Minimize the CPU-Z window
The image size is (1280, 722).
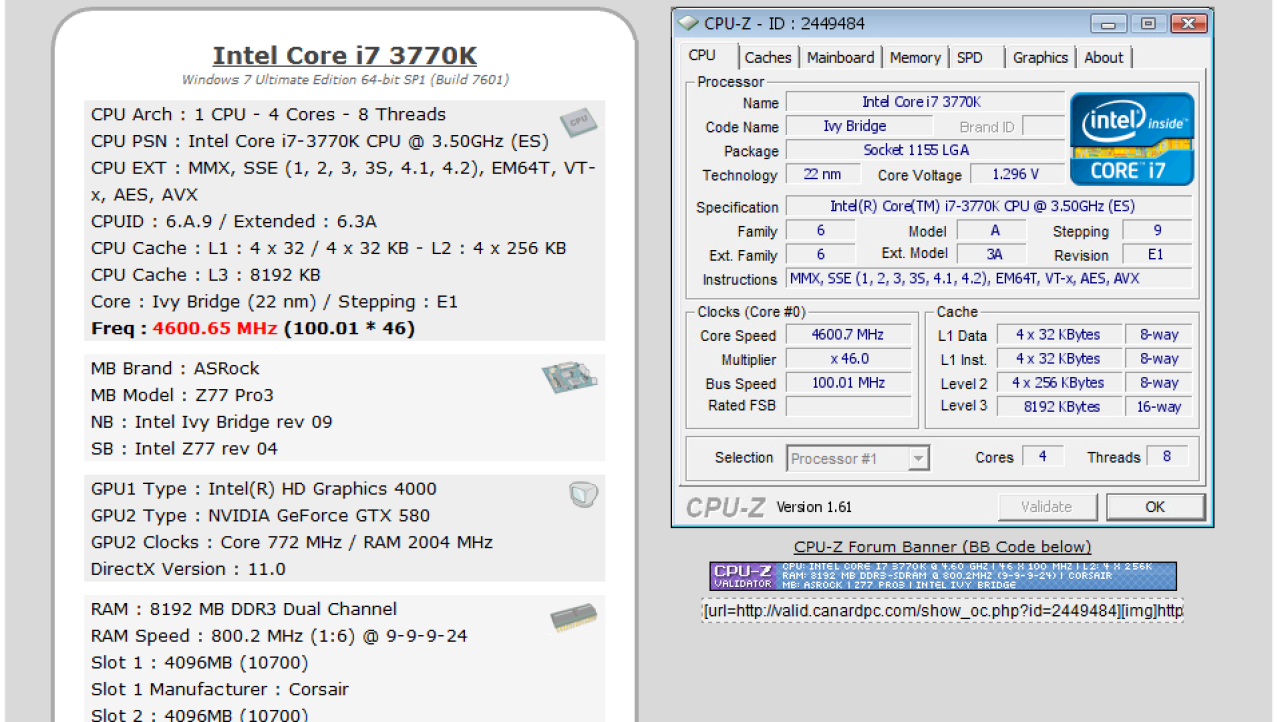point(1110,23)
